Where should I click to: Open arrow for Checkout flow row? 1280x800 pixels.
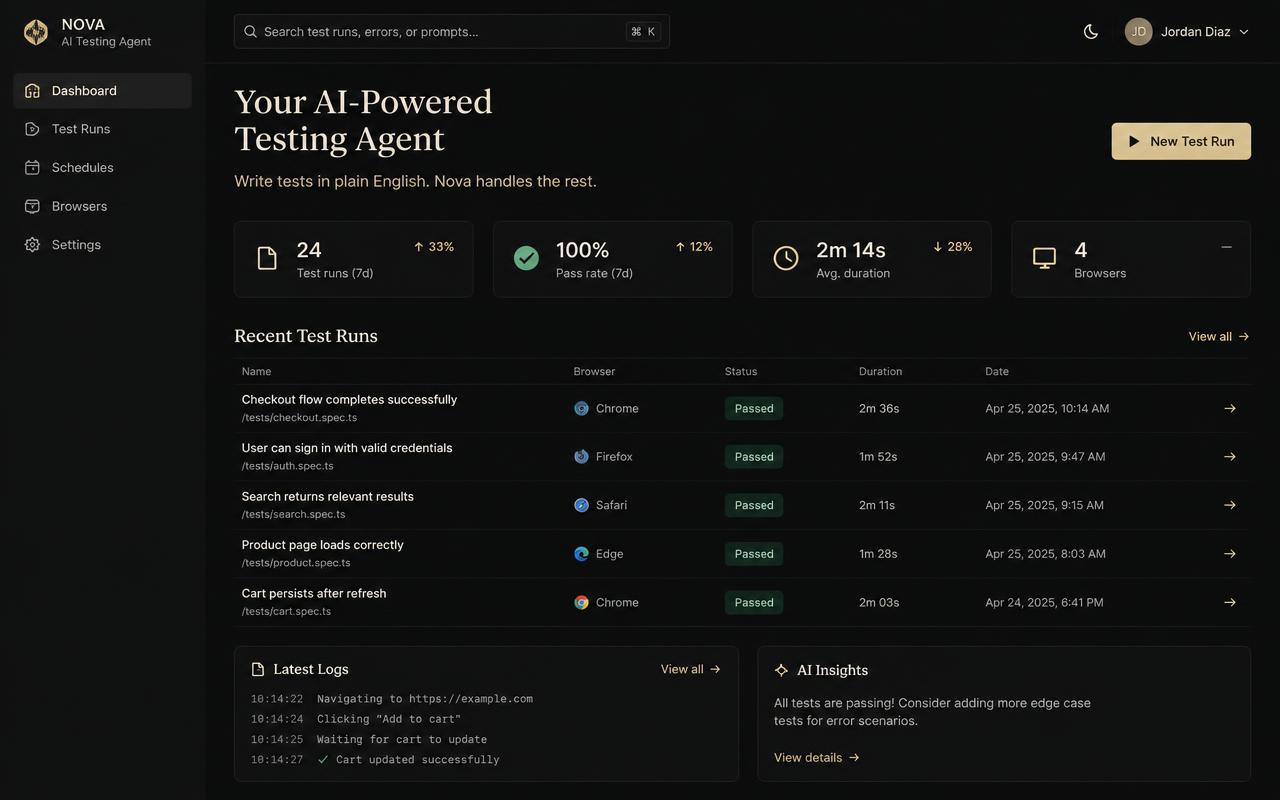pos(1230,408)
